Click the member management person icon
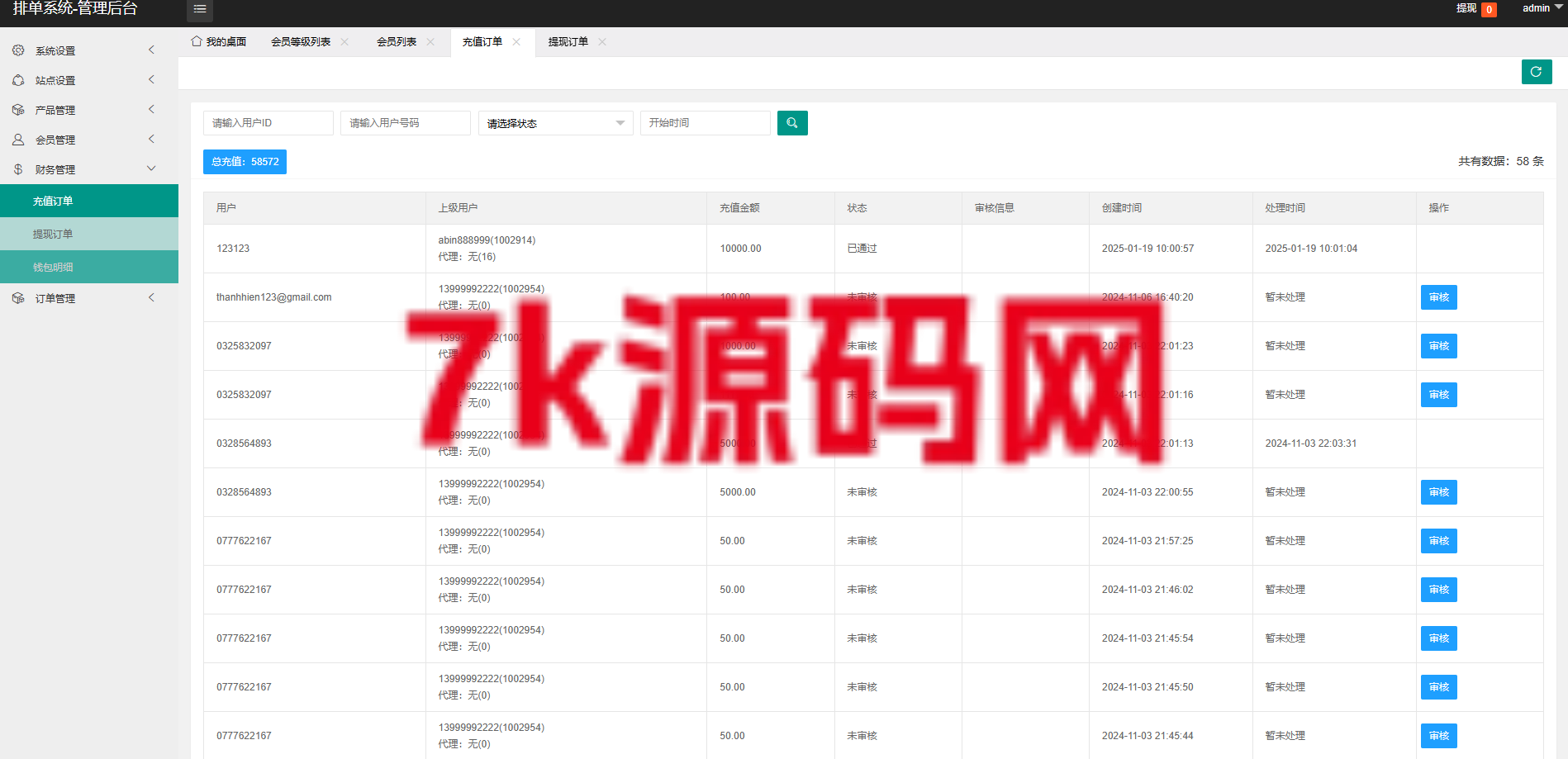Viewport: 1568px width, 759px height. click(18, 140)
